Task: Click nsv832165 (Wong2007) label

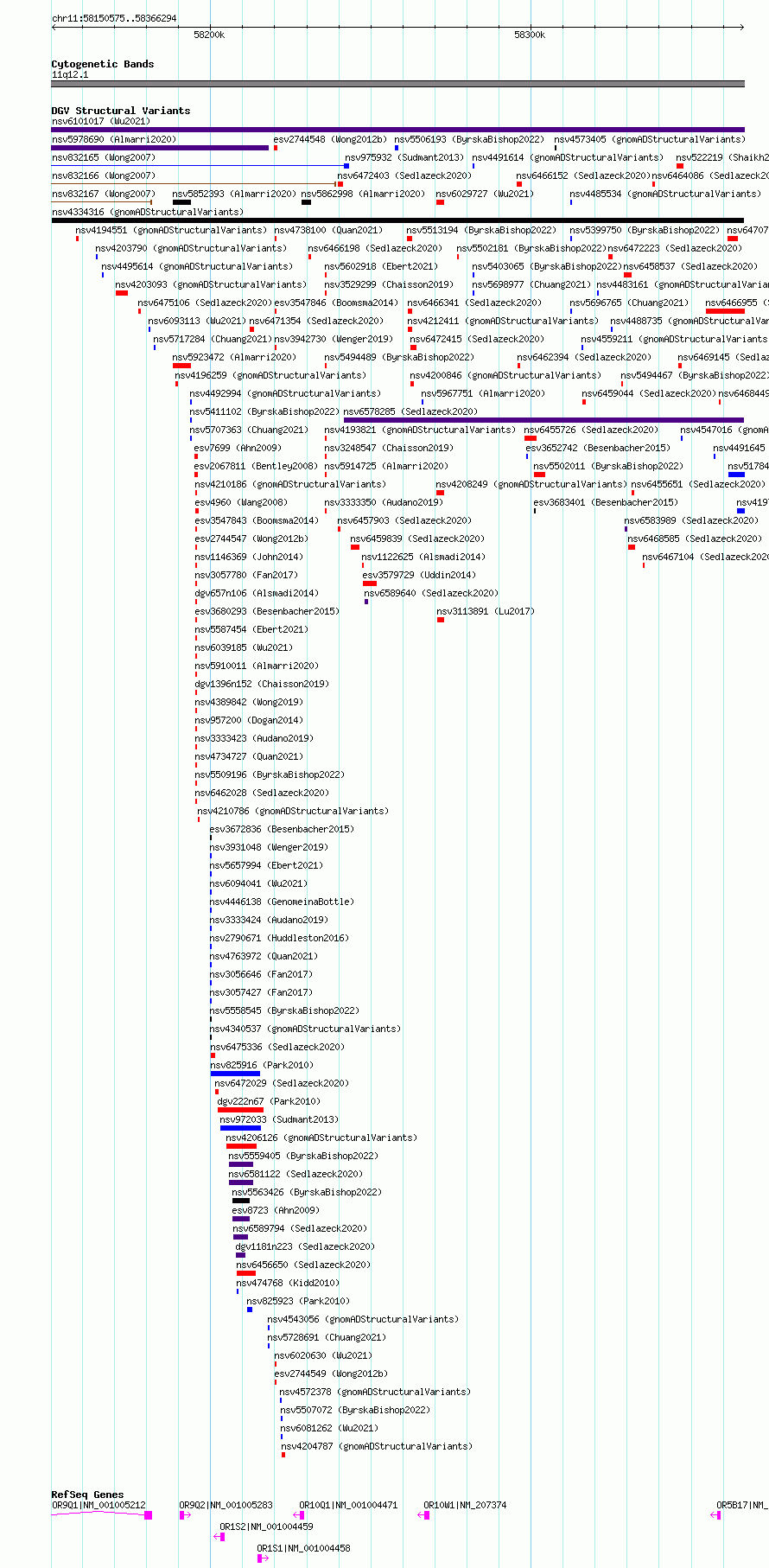Action: (x=104, y=157)
